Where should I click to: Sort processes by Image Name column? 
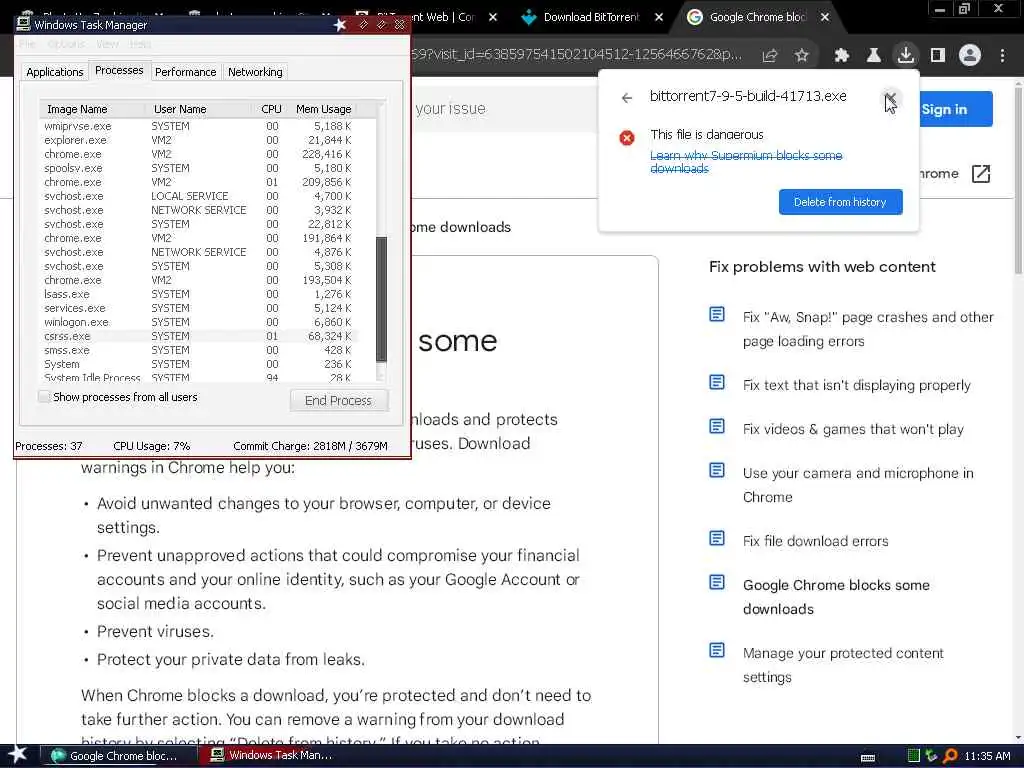click(92, 109)
